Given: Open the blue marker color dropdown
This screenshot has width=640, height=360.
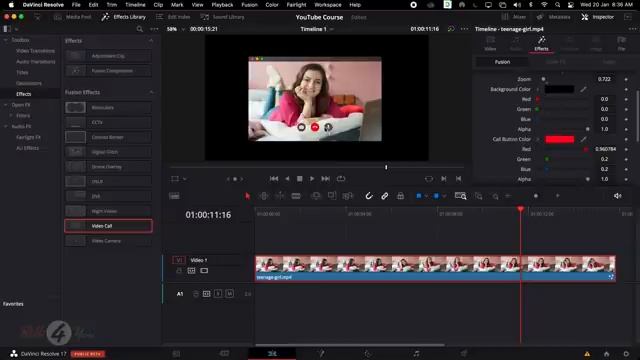Looking at the screenshot, I should click(x=444, y=196).
